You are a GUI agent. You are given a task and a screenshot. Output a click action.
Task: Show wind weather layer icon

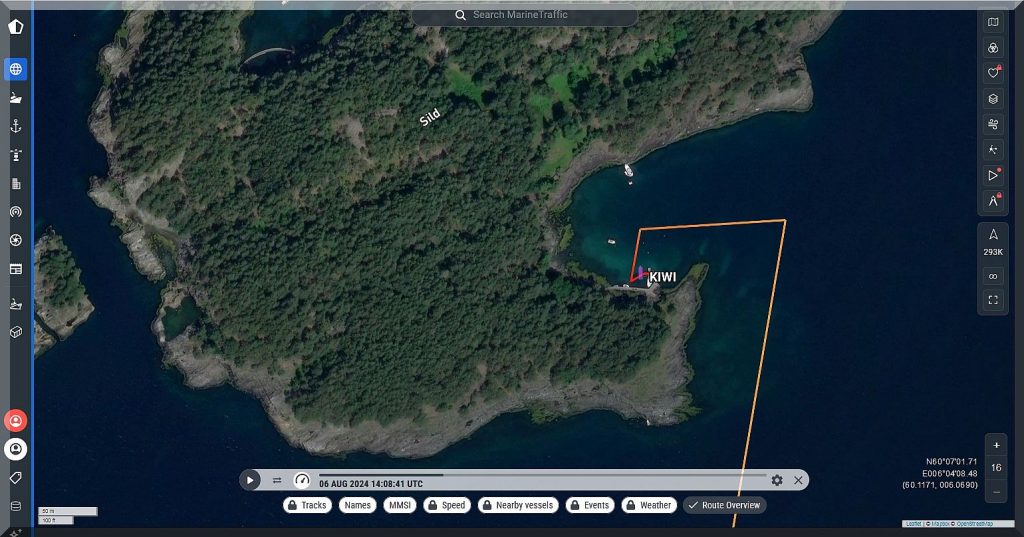(992, 124)
